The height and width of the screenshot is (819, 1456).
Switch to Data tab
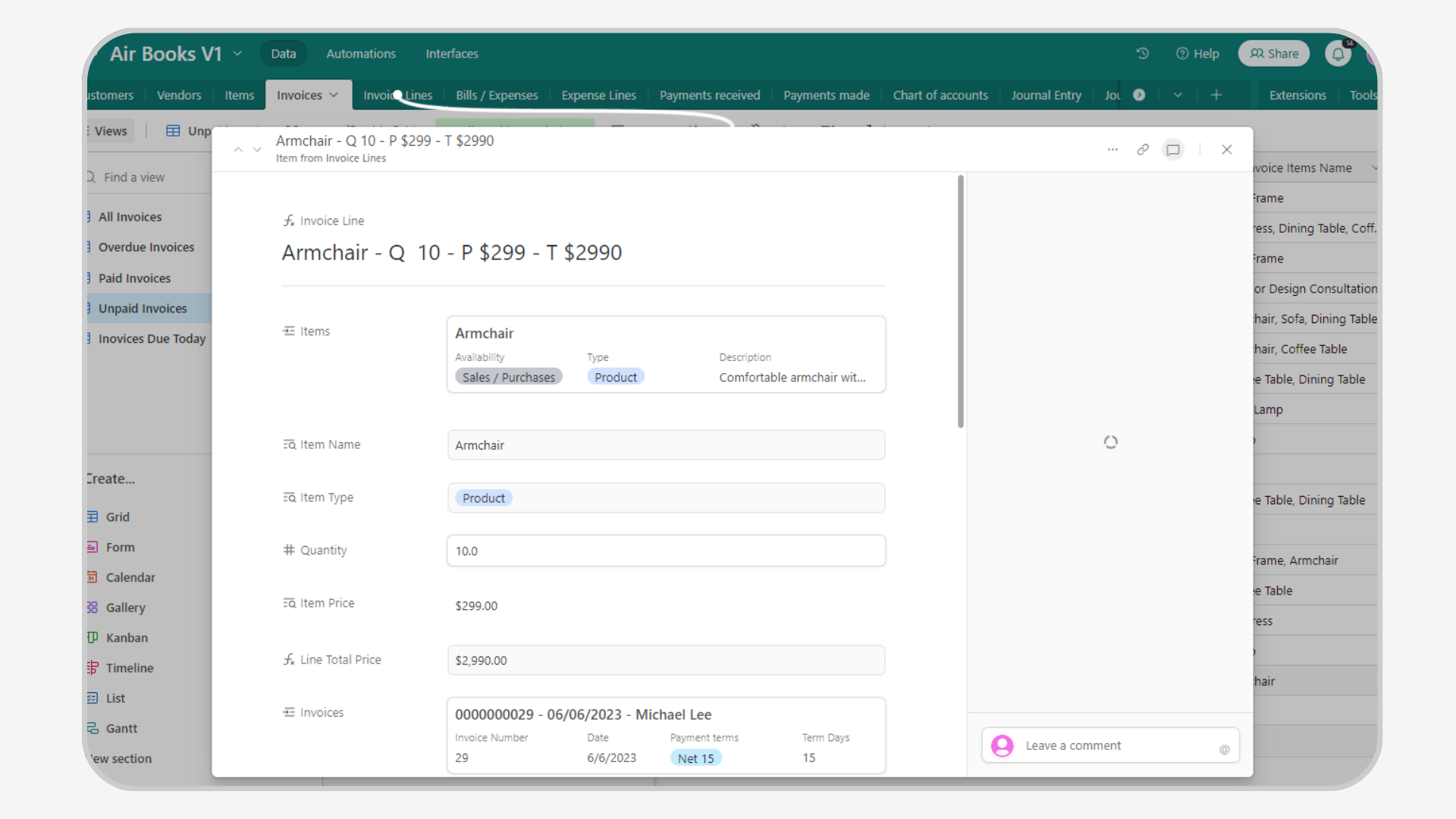click(x=284, y=53)
